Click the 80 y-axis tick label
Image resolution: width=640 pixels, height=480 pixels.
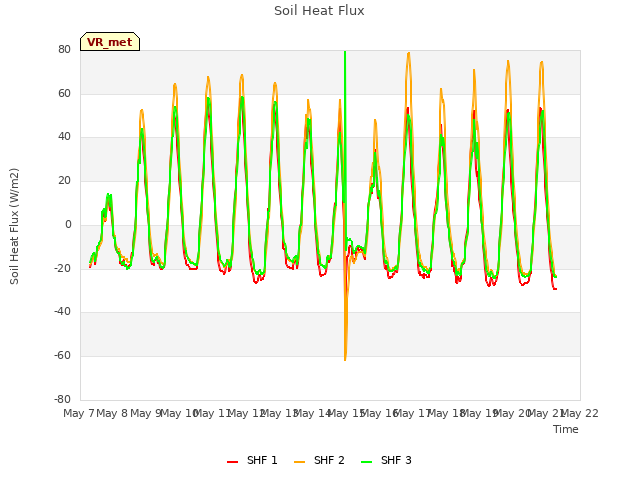[x=64, y=49]
